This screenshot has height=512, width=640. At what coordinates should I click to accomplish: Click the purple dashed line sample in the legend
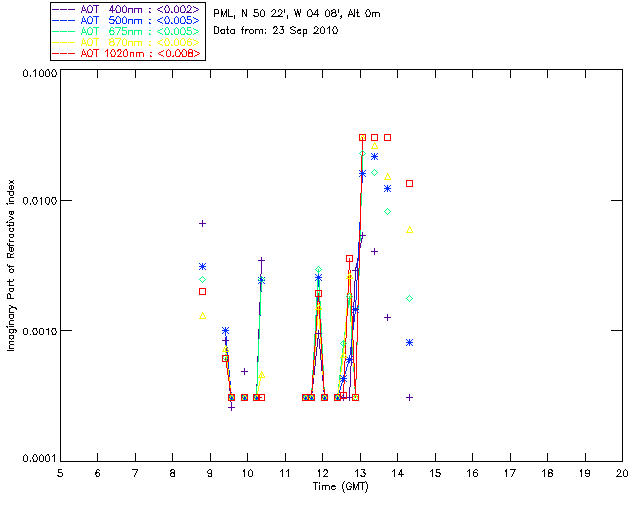64,9
